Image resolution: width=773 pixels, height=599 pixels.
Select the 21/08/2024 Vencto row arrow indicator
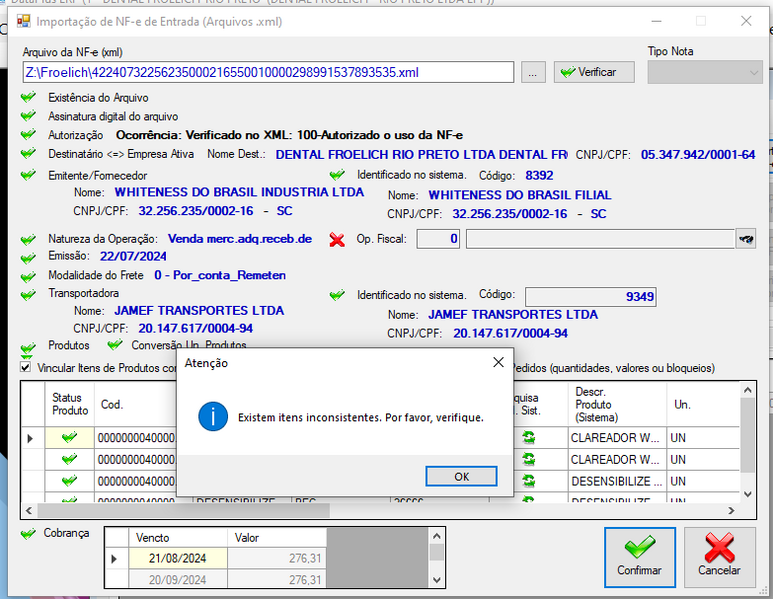(x=115, y=559)
